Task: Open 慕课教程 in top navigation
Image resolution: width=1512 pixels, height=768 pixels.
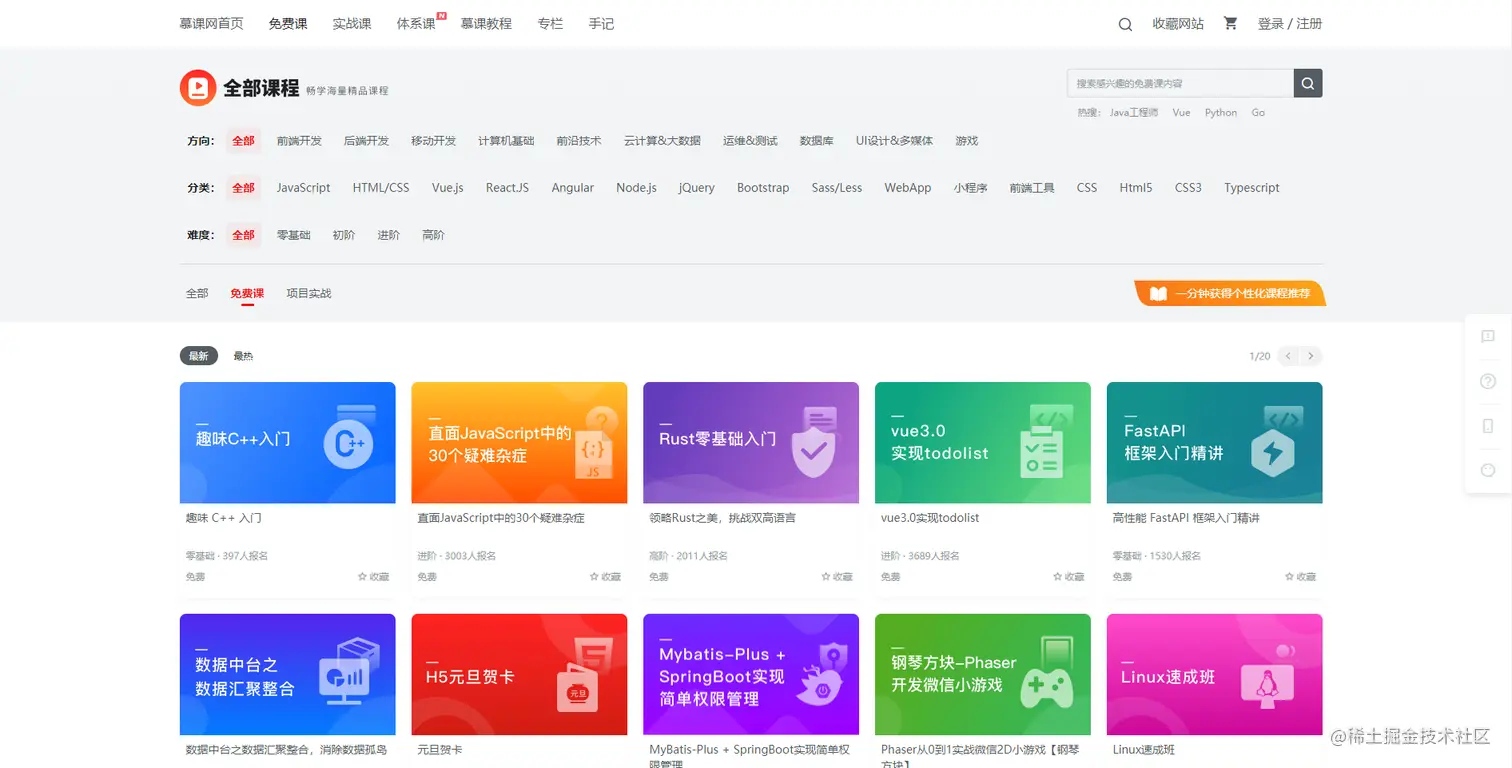Action: tap(486, 23)
